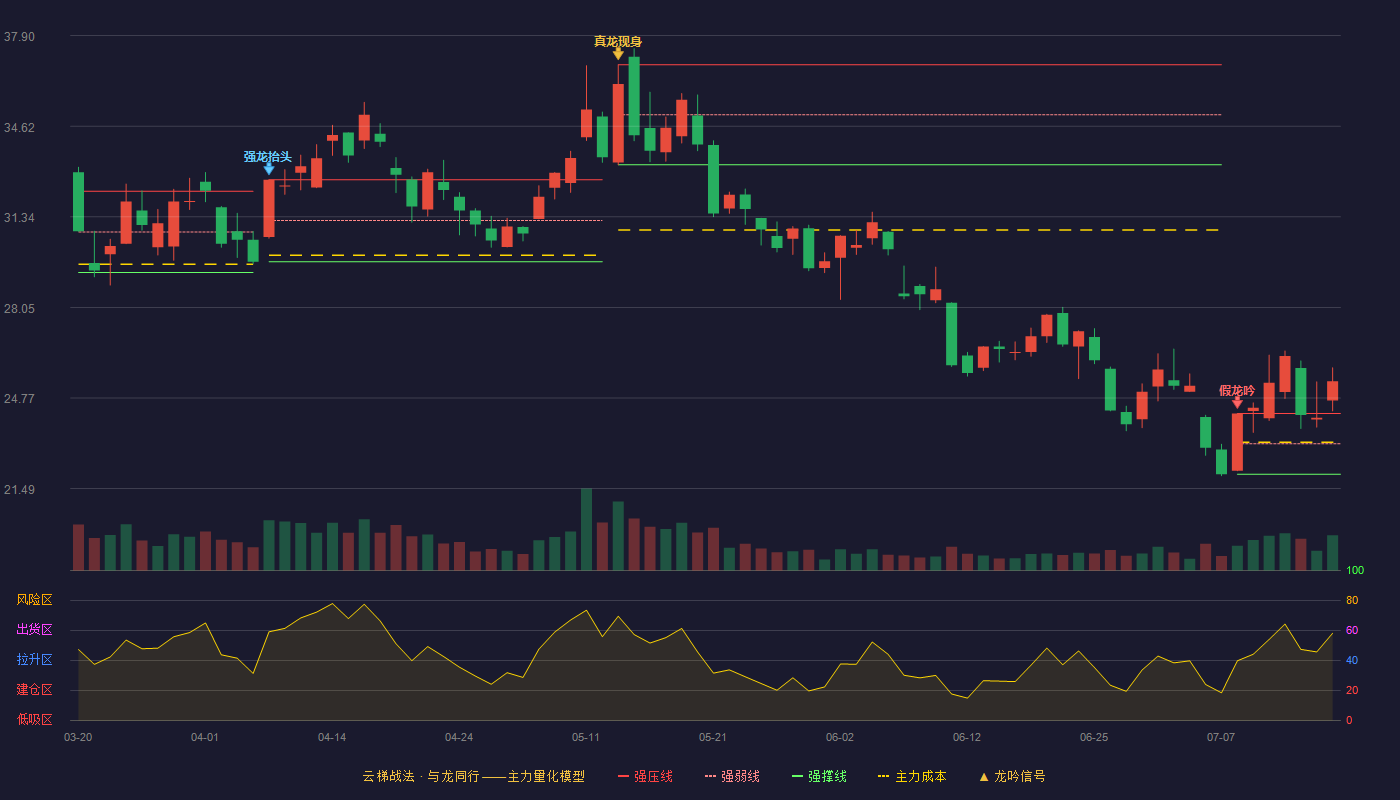Click the 60 indicator scale label
Image resolution: width=1400 pixels, height=800 pixels.
[x=1352, y=630]
